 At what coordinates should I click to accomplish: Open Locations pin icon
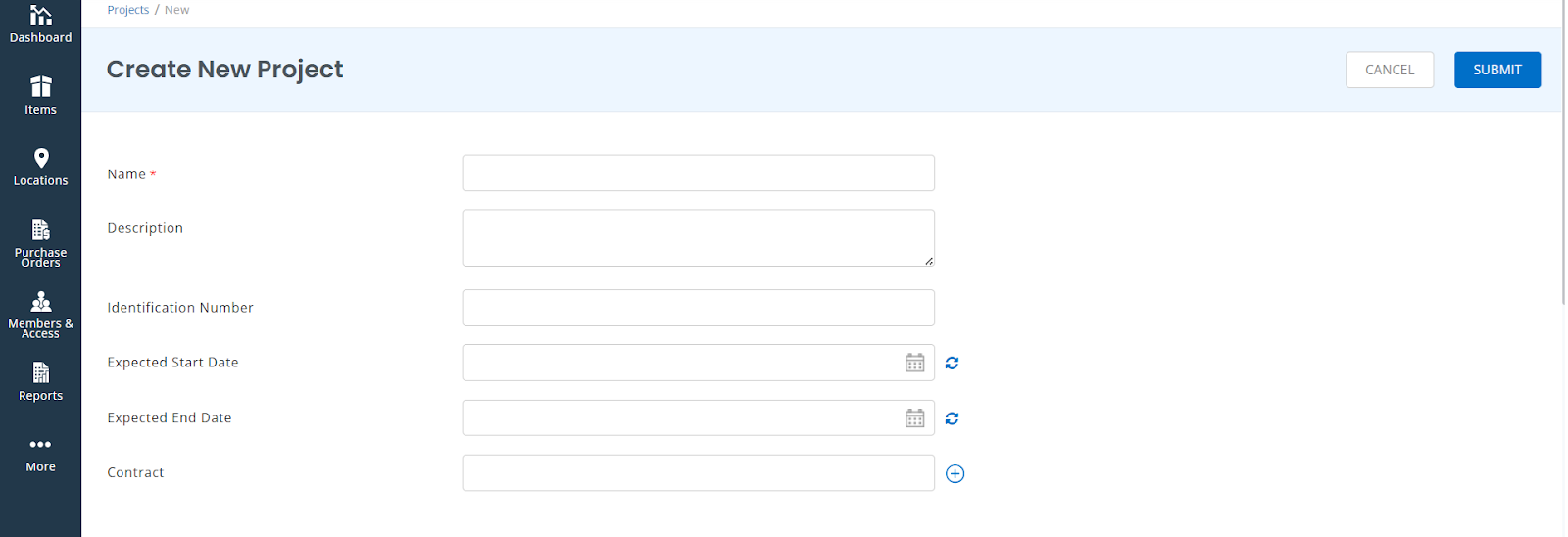[x=41, y=158]
